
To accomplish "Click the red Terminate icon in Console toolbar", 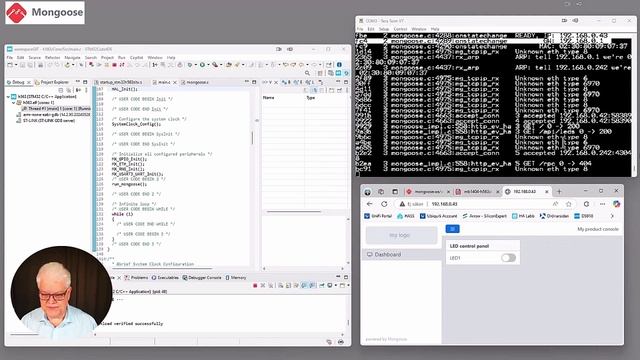I will (x=255, y=286).
